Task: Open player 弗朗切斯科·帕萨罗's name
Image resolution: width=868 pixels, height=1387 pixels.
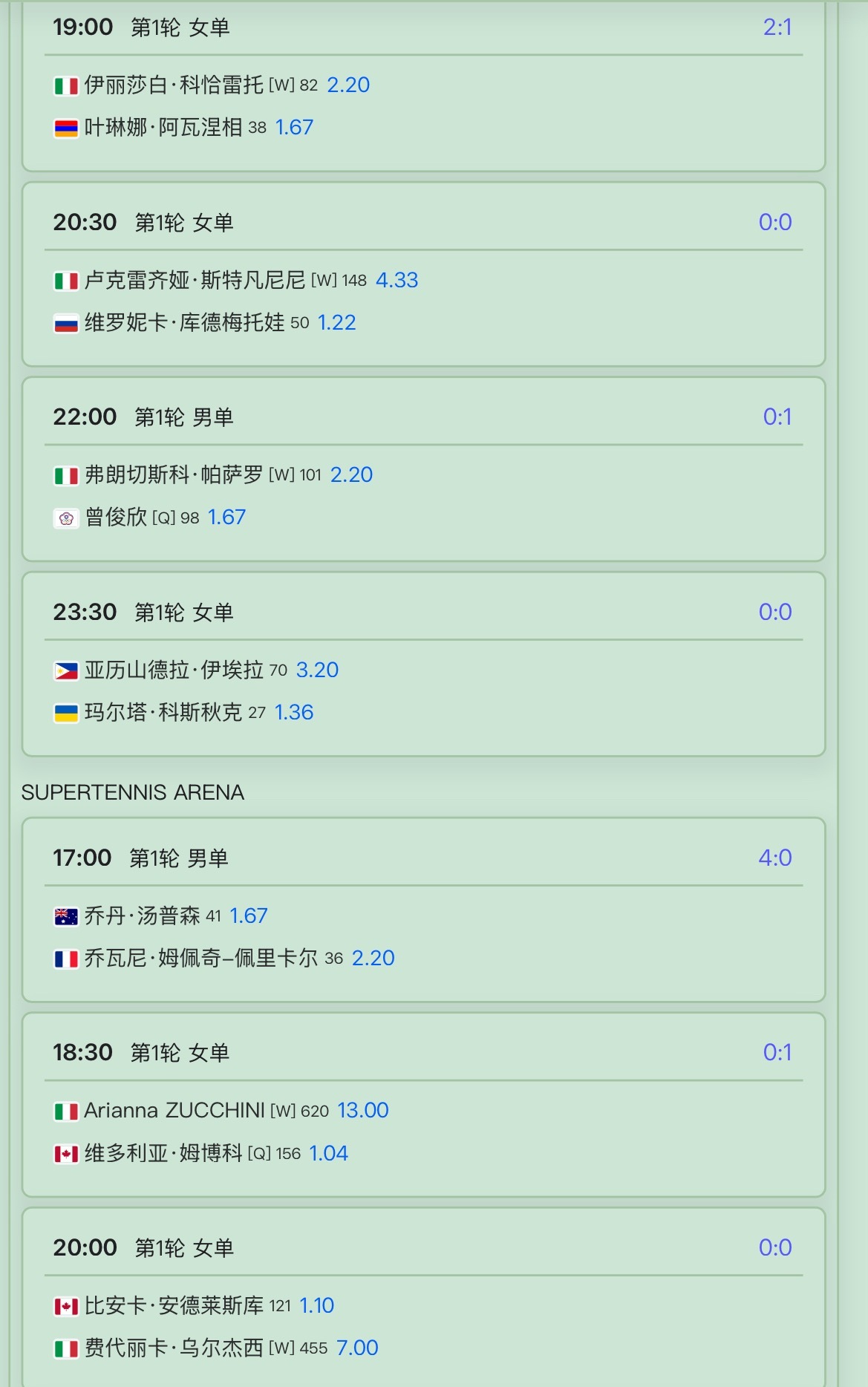Action: pyautogui.click(x=174, y=474)
